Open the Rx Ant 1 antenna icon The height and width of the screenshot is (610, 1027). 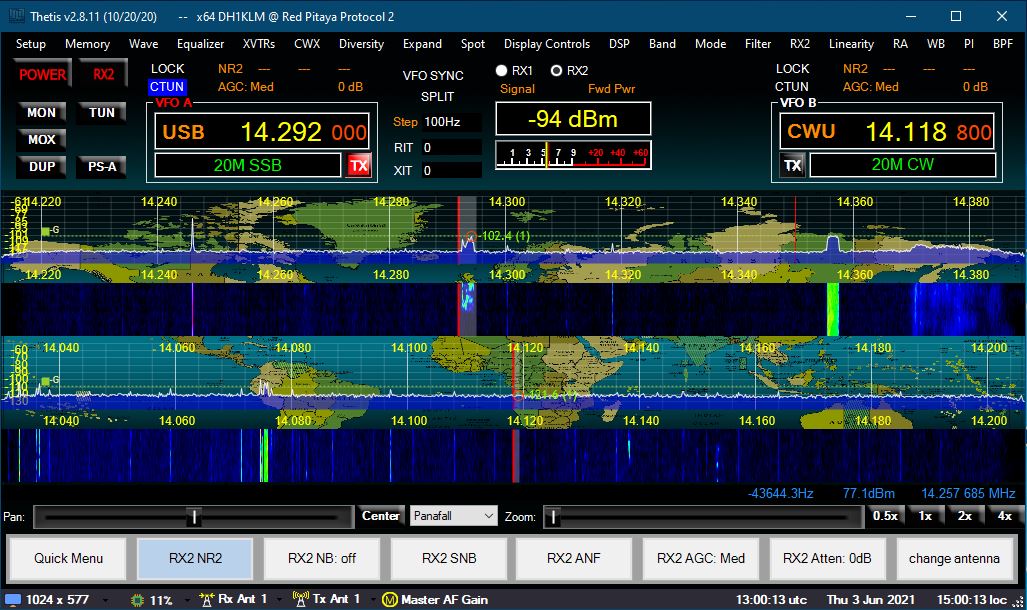[x=208, y=599]
